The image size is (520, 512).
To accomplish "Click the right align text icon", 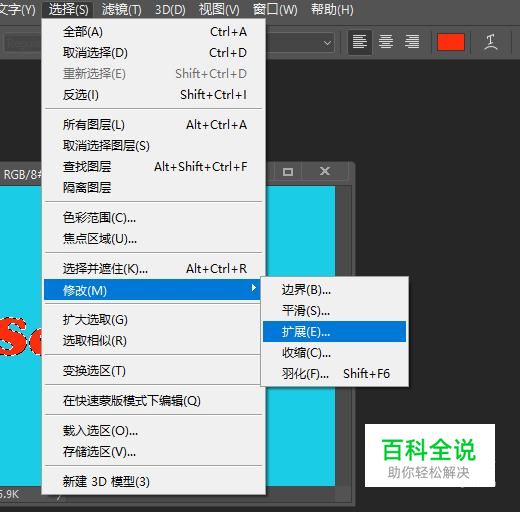I will (412, 42).
